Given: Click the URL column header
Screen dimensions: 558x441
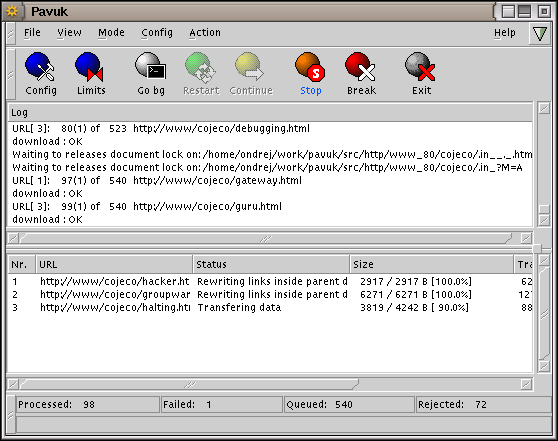Looking at the screenshot, I should [x=114, y=264].
